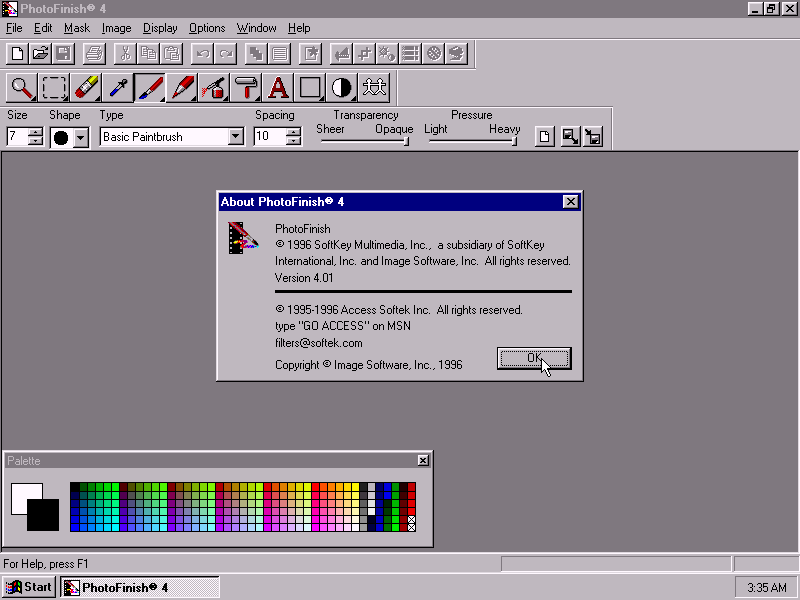Viewport: 800px width, 600px height.
Task: Click the Undo arrow icon
Action: (203, 54)
